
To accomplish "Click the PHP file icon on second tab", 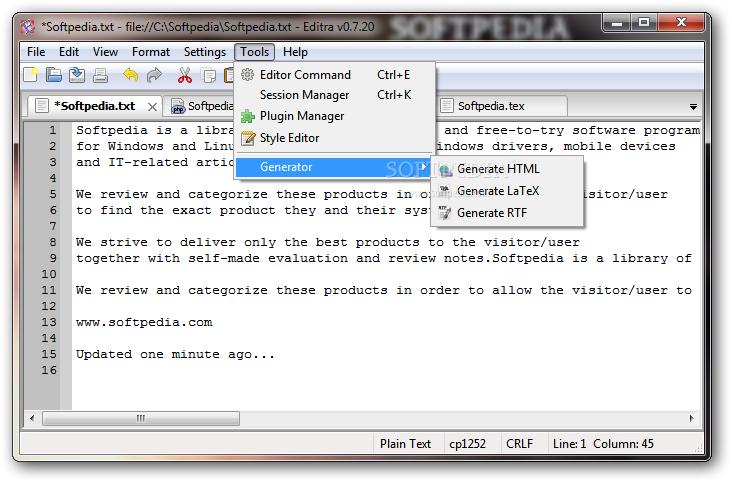I will point(178,106).
